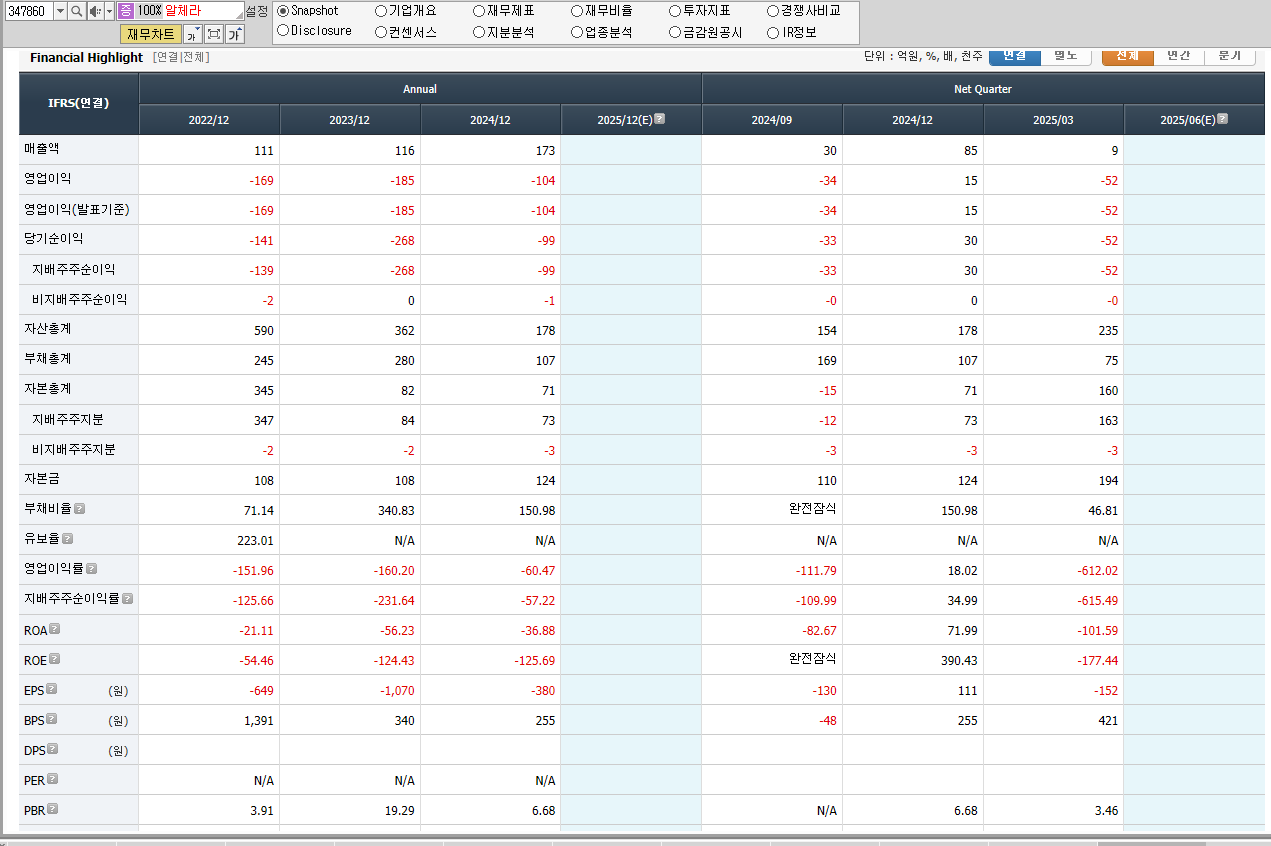Click the 1,391 BPS value

(x=259, y=721)
